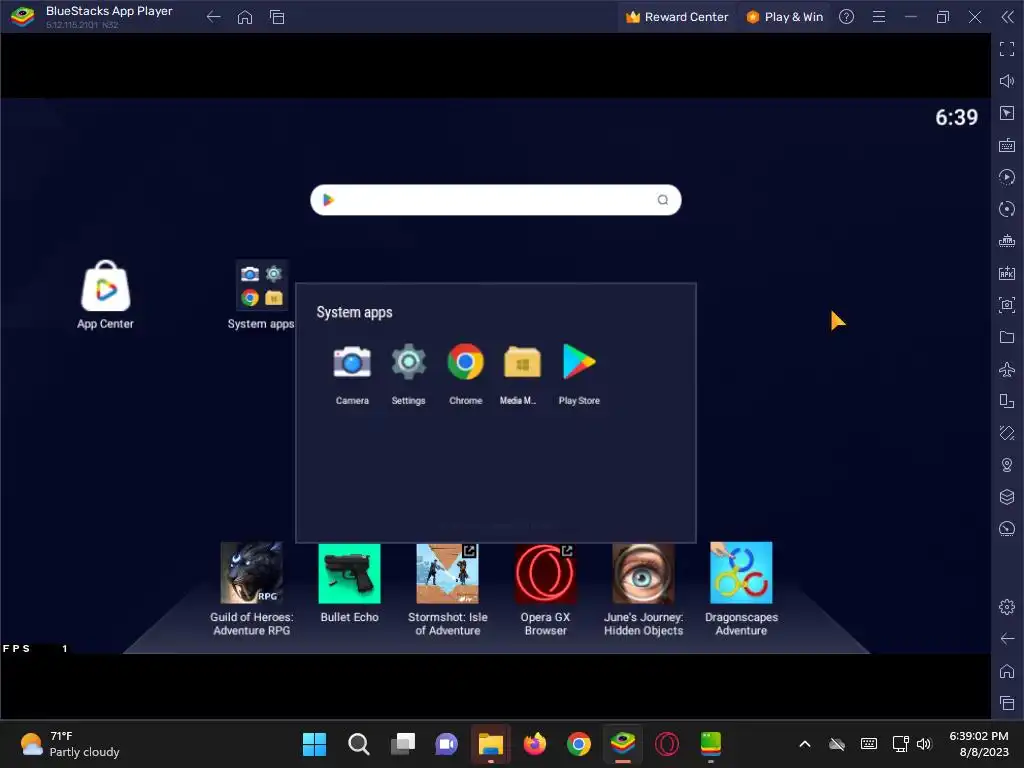Launch June's Journey: Hidden Objects
This screenshot has height=768, width=1024.
pyautogui.click(x=643, y=573)
